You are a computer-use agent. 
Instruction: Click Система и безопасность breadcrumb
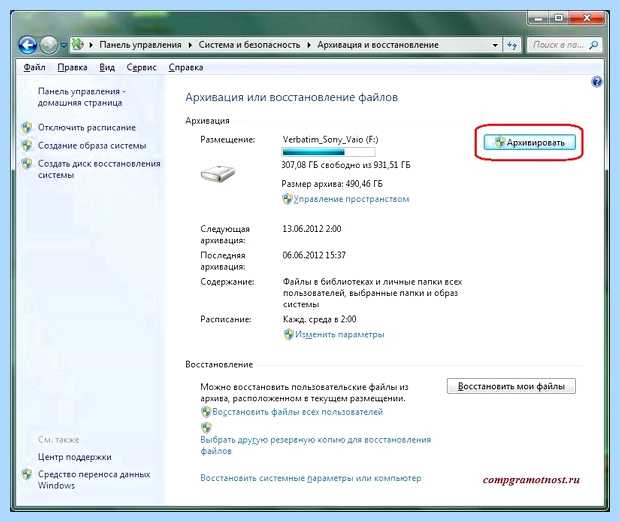coord(249,45)
